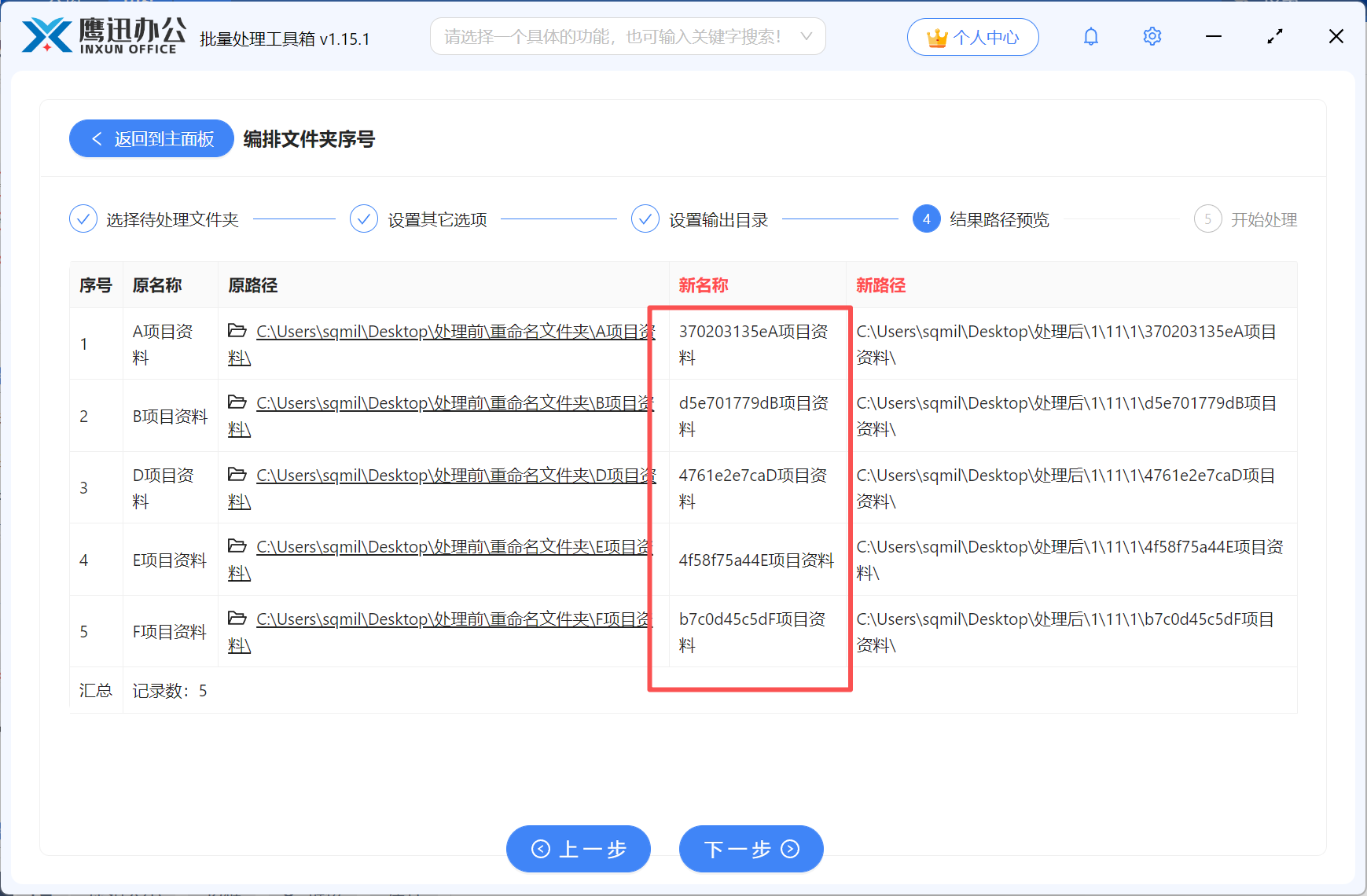This screenshot has width=1367, height=896.
Task: Select step 4 结果路径预览 indicator
Action: [x=926, y=218]
